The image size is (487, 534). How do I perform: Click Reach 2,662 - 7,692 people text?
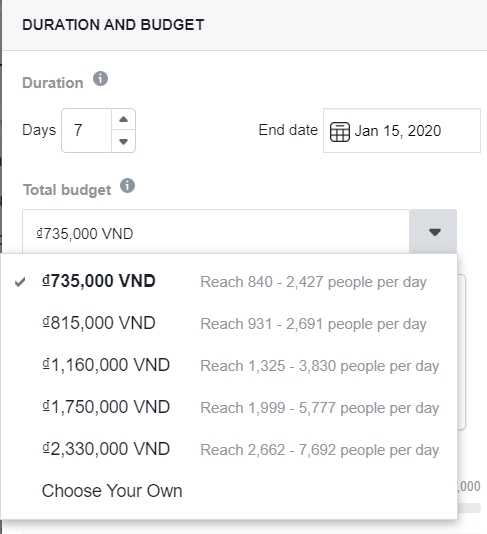319,450
